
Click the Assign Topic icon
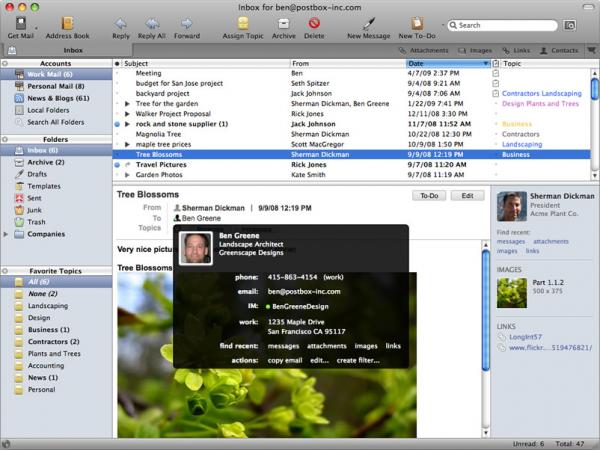(x=242, y=22)
